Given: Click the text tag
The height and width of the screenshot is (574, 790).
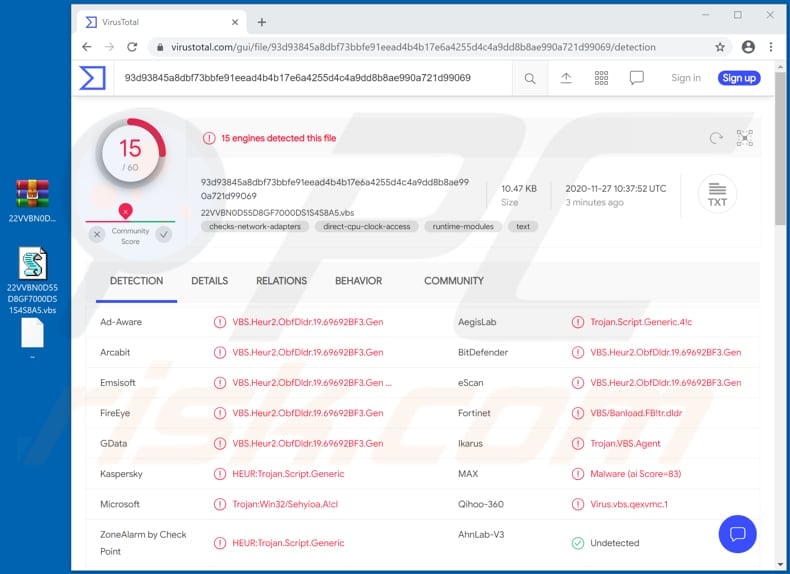Looking at the screenshot, I should (523, 227).
